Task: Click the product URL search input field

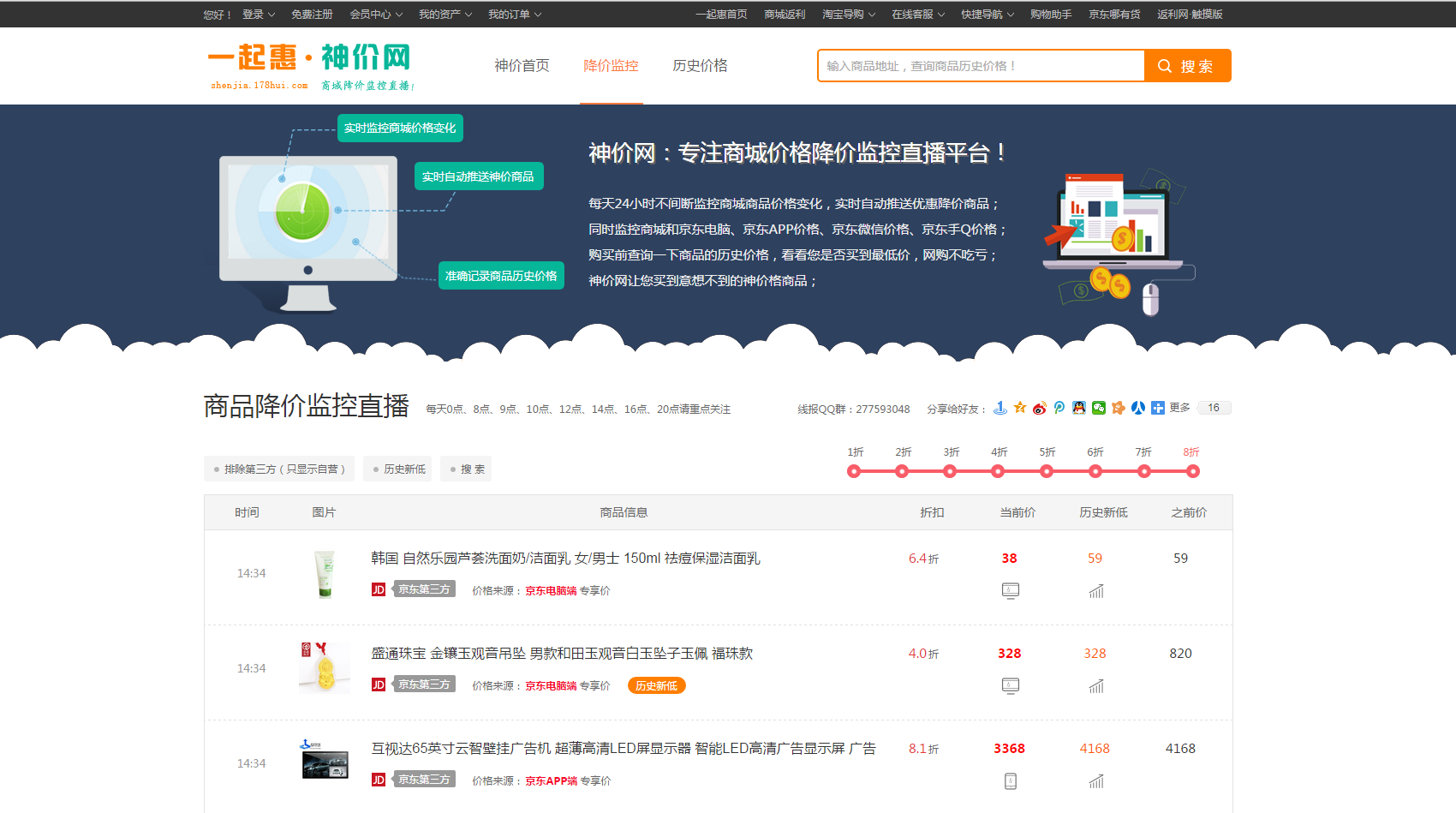Action: coord(982,66)
